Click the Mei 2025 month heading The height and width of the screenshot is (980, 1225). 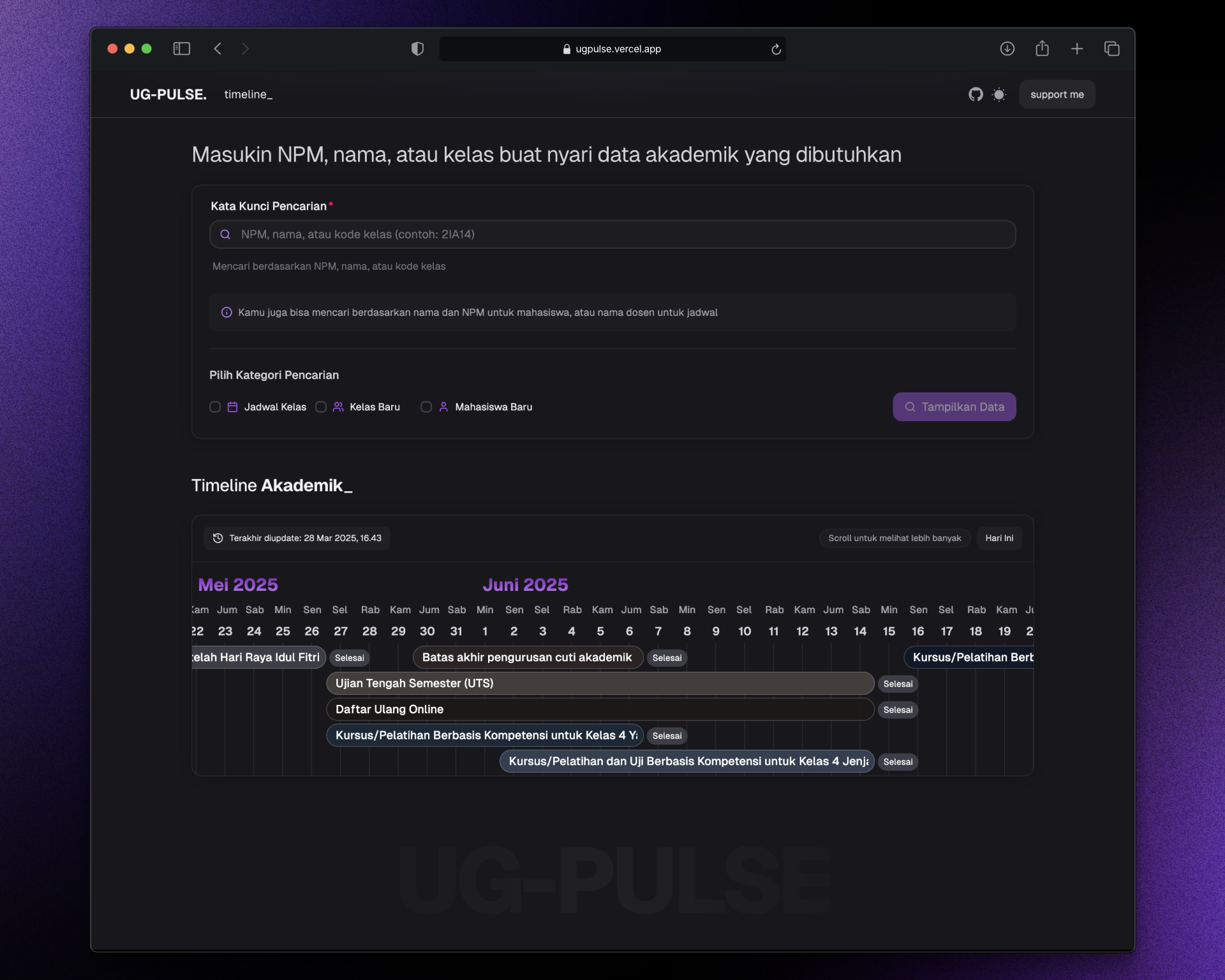238,584
